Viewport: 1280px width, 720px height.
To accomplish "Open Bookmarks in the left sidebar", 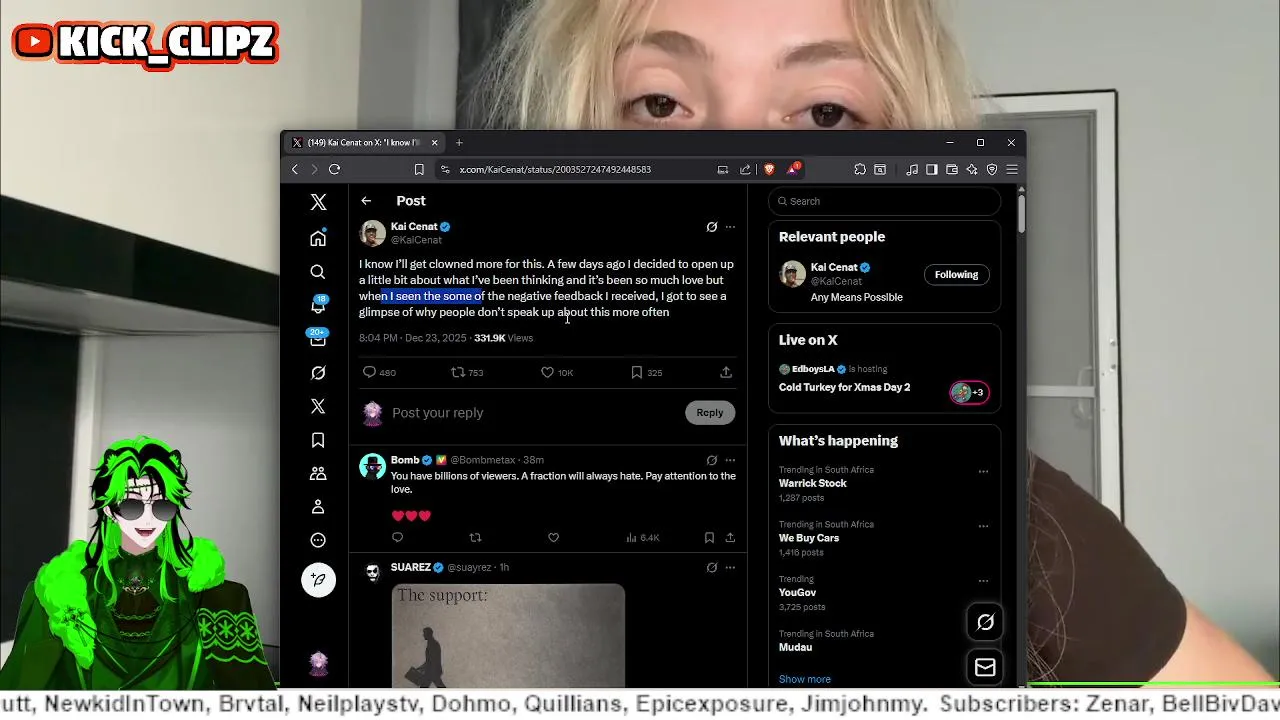I will [318, 440].
